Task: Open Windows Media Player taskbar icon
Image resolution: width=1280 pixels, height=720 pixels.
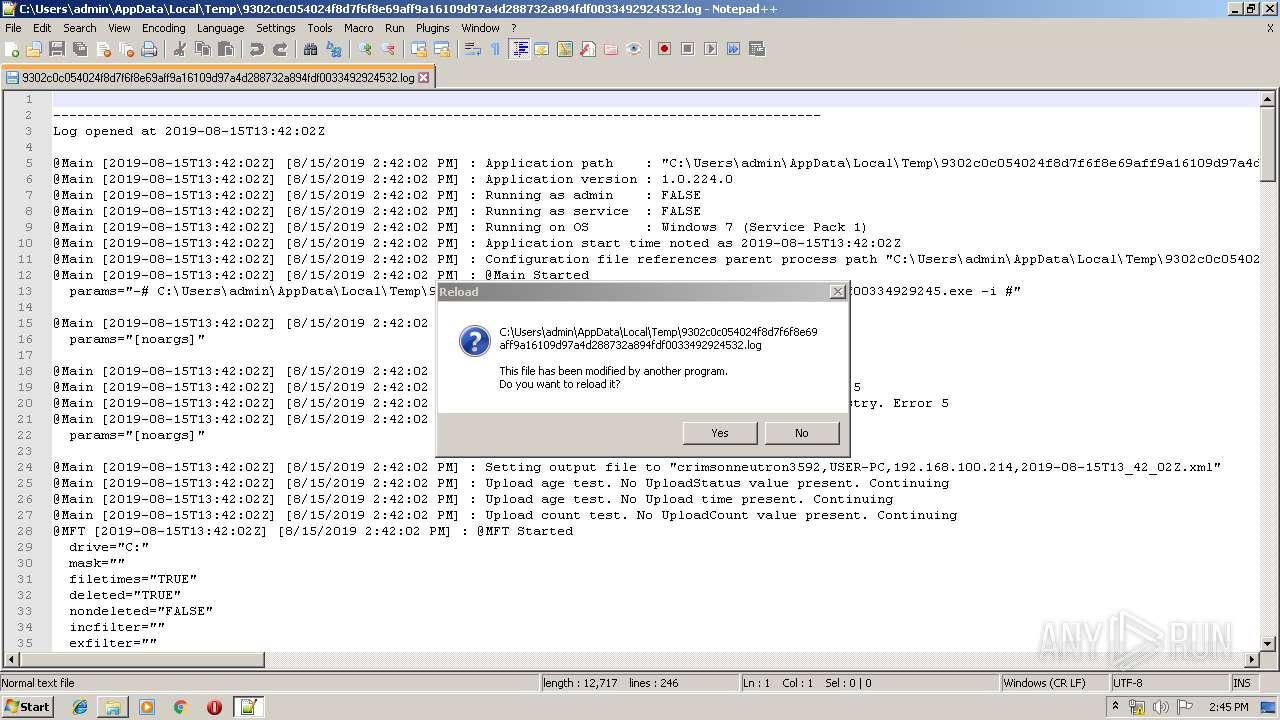Action: pos(147,707)
